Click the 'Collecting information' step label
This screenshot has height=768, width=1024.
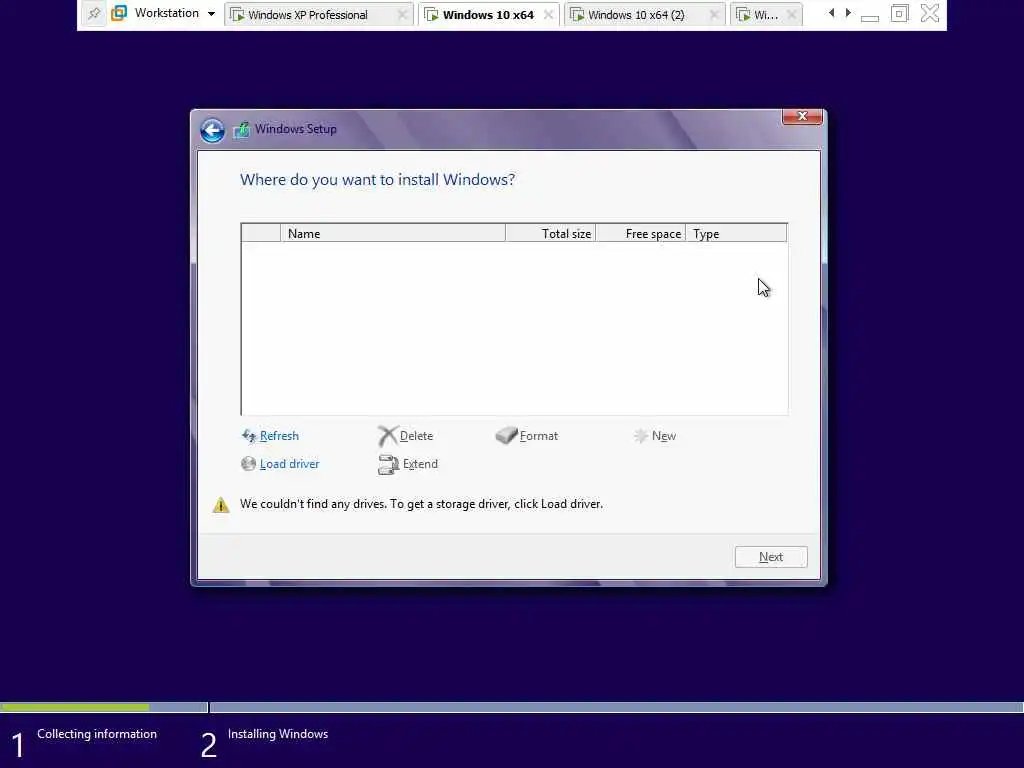(97, 734)
